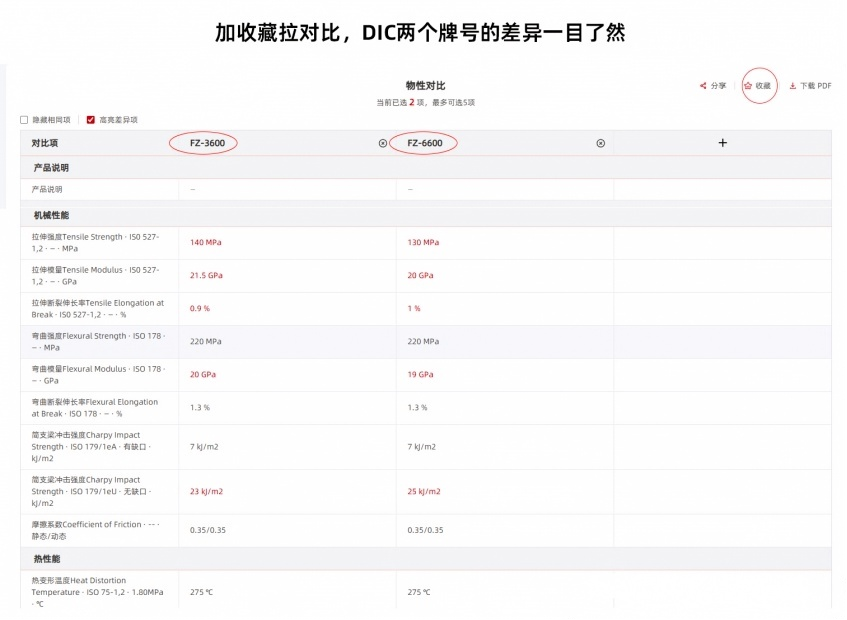Image resolution: width=847 pixels, height=620 pixels.
Task: Click FZ-6600's 1 % elongation value
Action: [x=414, y=308]
